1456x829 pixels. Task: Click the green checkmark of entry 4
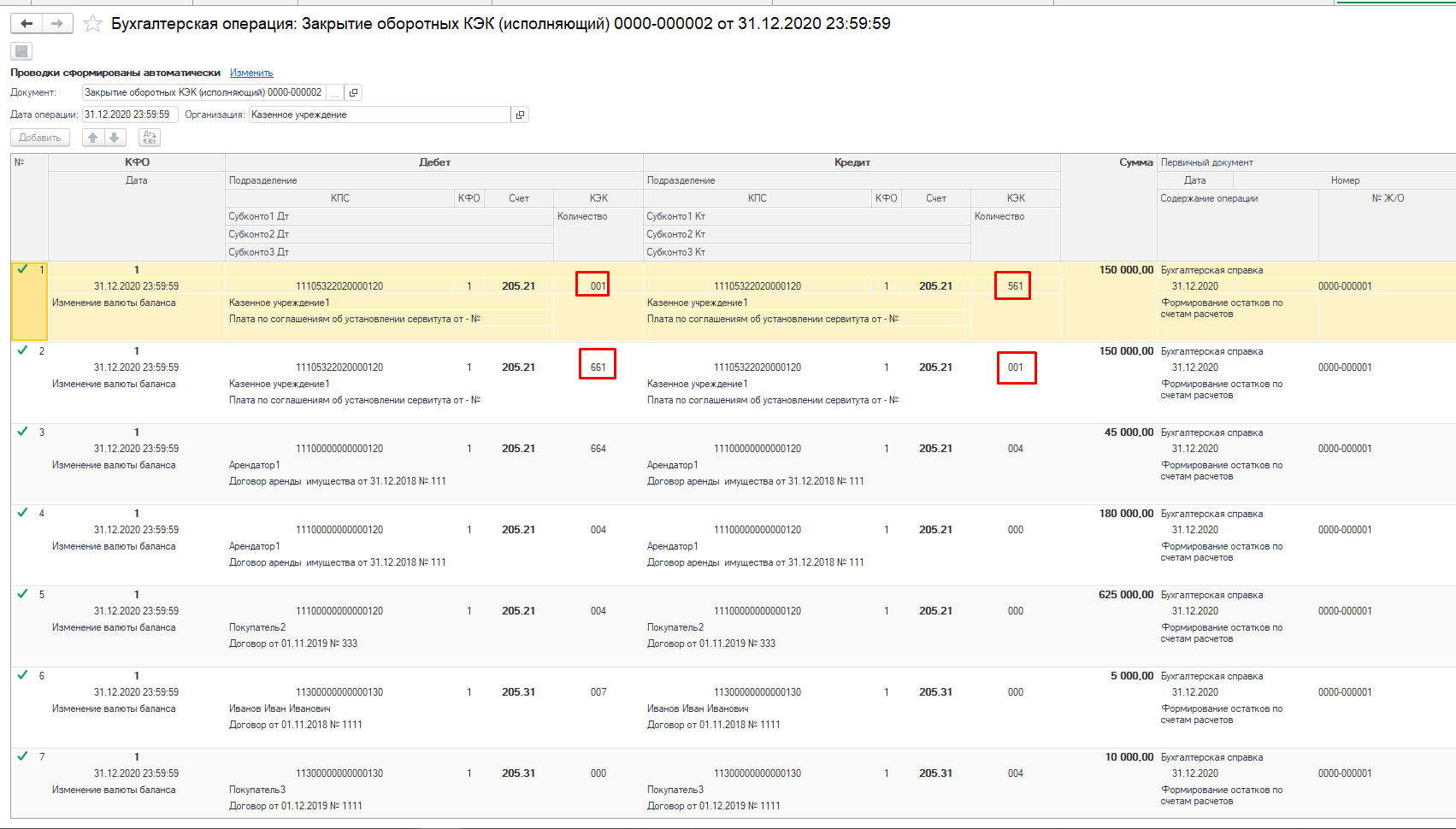[x=23, y=513]
